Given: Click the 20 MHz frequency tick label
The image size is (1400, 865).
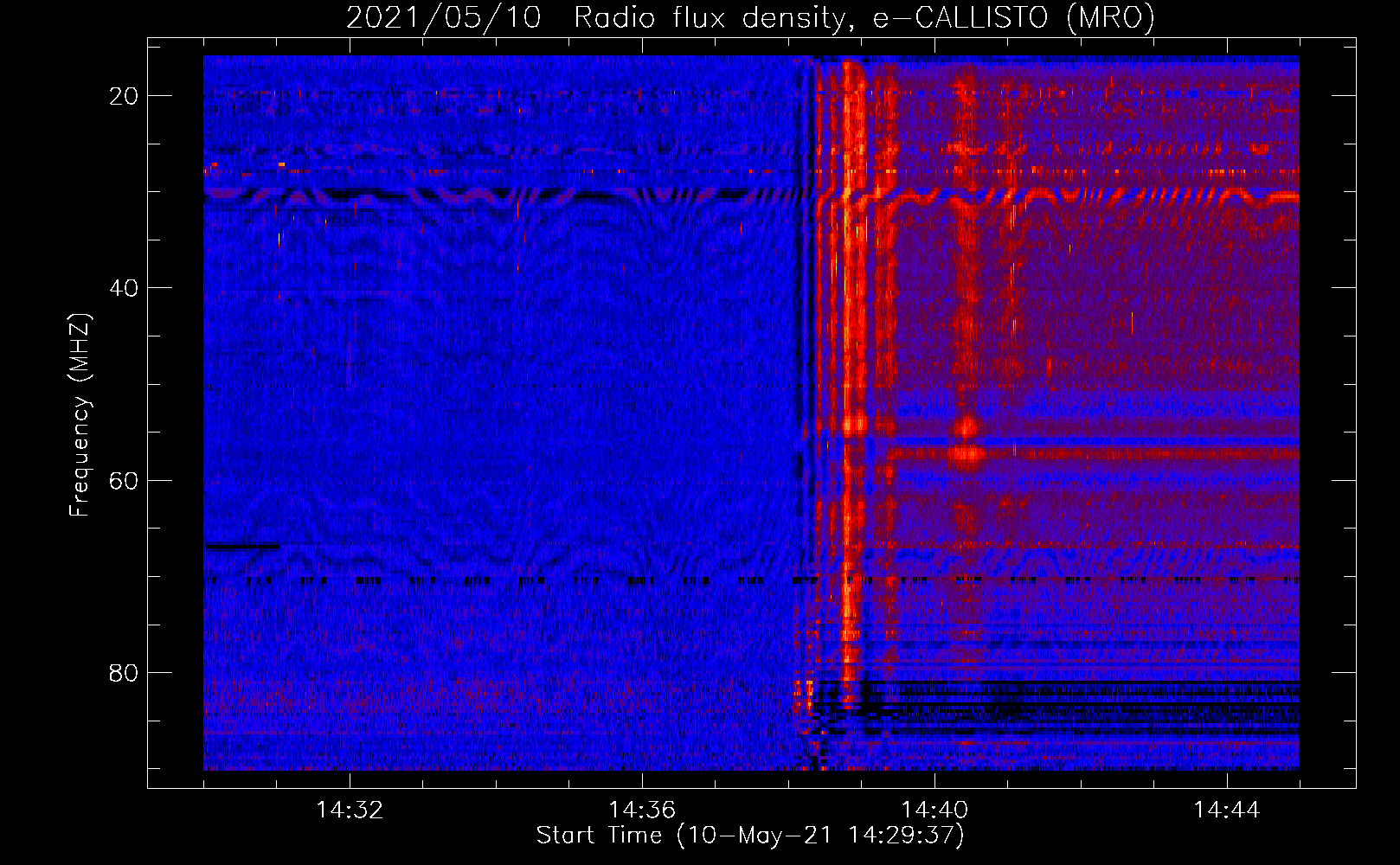Looking at the screenshot, I should click(125, 96).
